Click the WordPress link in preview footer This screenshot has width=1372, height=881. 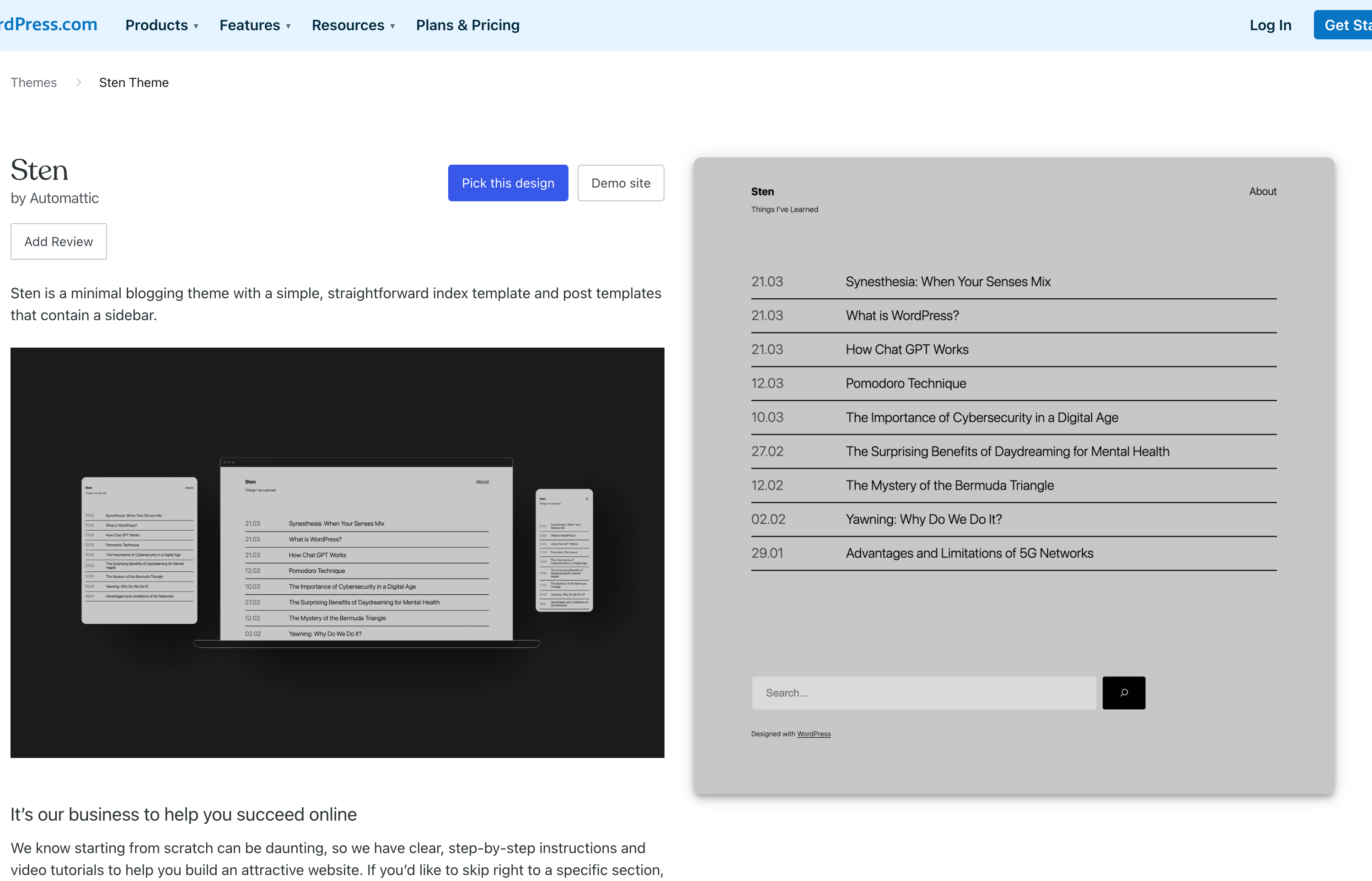(x=813, y=734)
